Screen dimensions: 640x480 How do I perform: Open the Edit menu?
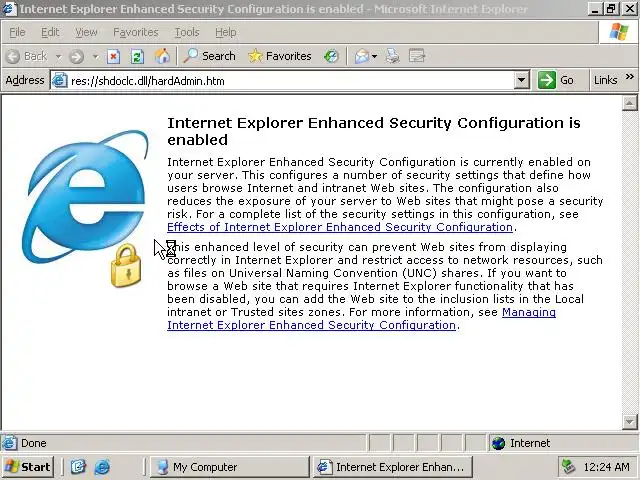(x=50, y=32)
